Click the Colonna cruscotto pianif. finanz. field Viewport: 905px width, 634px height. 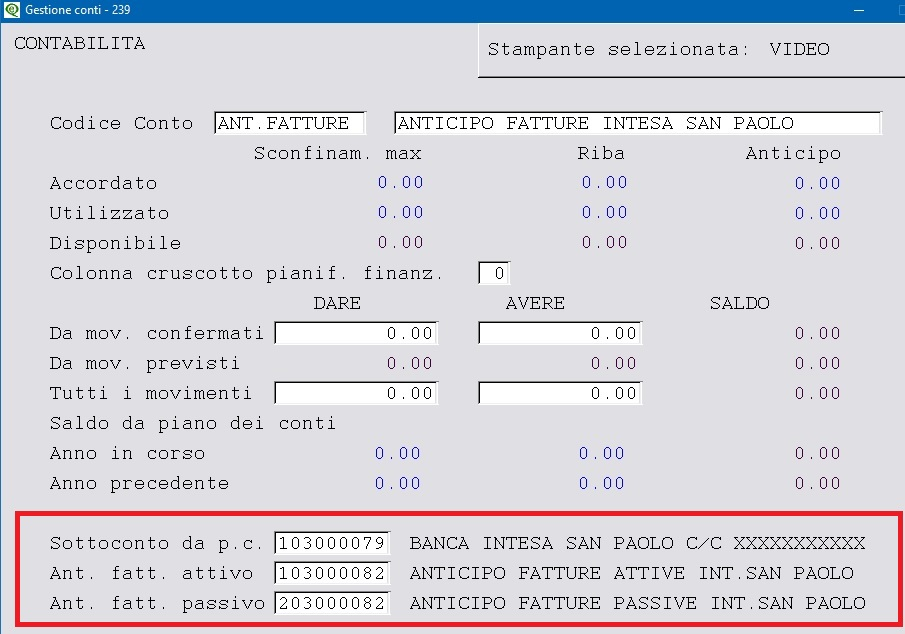(494, 273)
